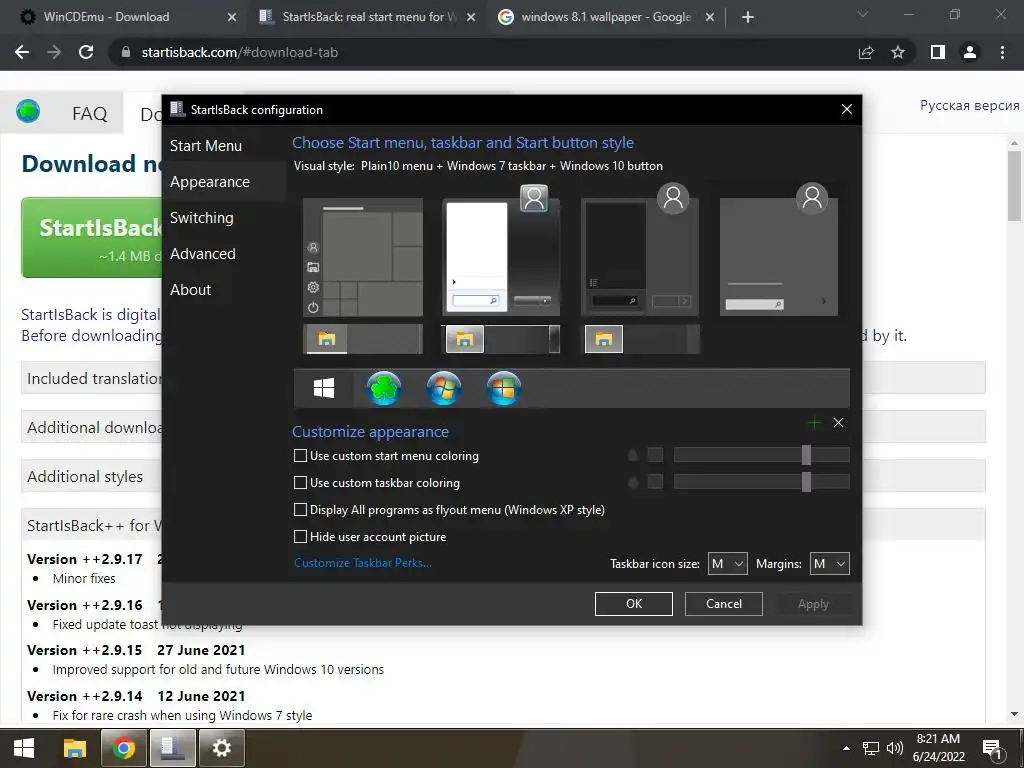Image resolution: width=1024 pixels, height=768 pixels.
Task: Choose the Windows 7 blue Start orb
Action: (x=443, y=388)
